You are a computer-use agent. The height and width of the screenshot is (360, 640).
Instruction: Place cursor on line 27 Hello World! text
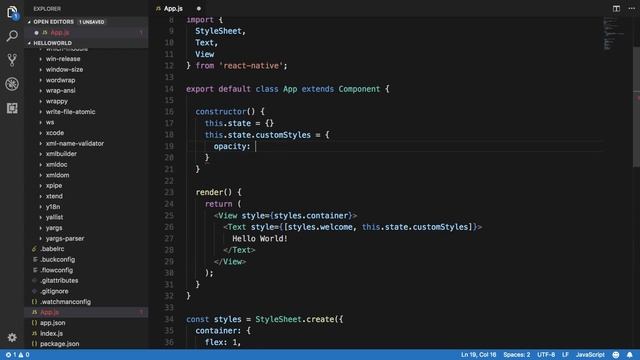(x=260, y=239)
